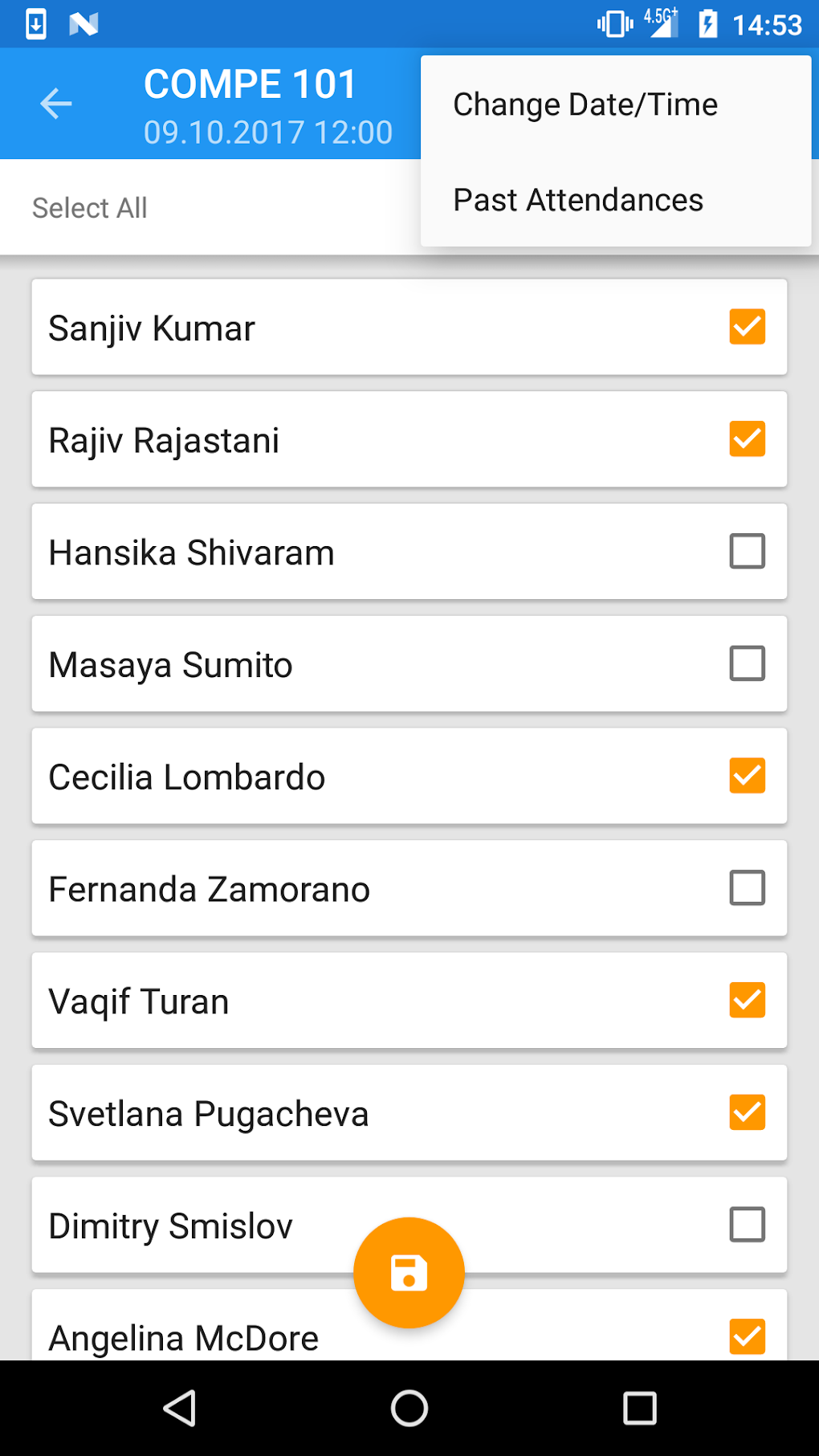Untick Vaqif Turan's checkbox

(747, 1001)
